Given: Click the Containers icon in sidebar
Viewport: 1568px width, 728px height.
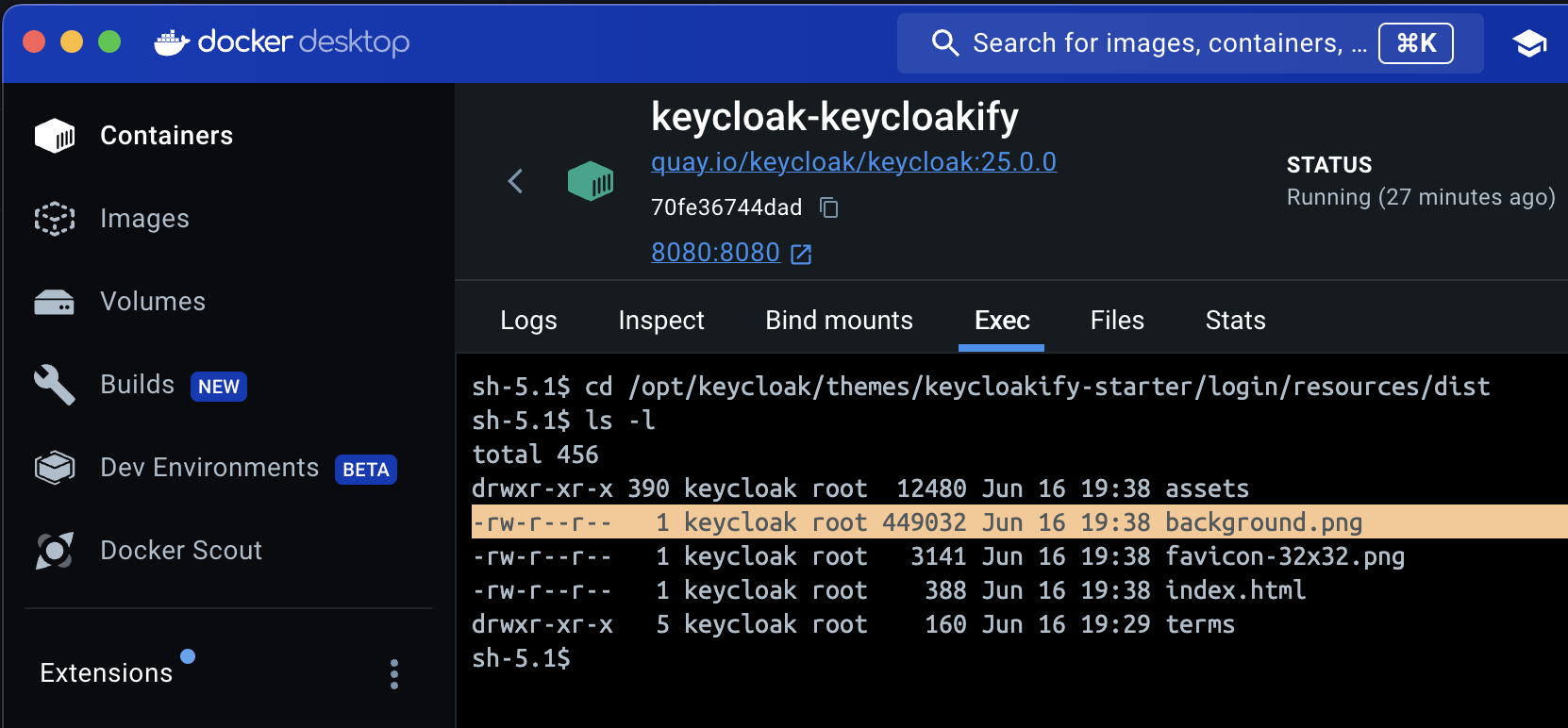Looking at the screenshot, I should coord(55,136).
